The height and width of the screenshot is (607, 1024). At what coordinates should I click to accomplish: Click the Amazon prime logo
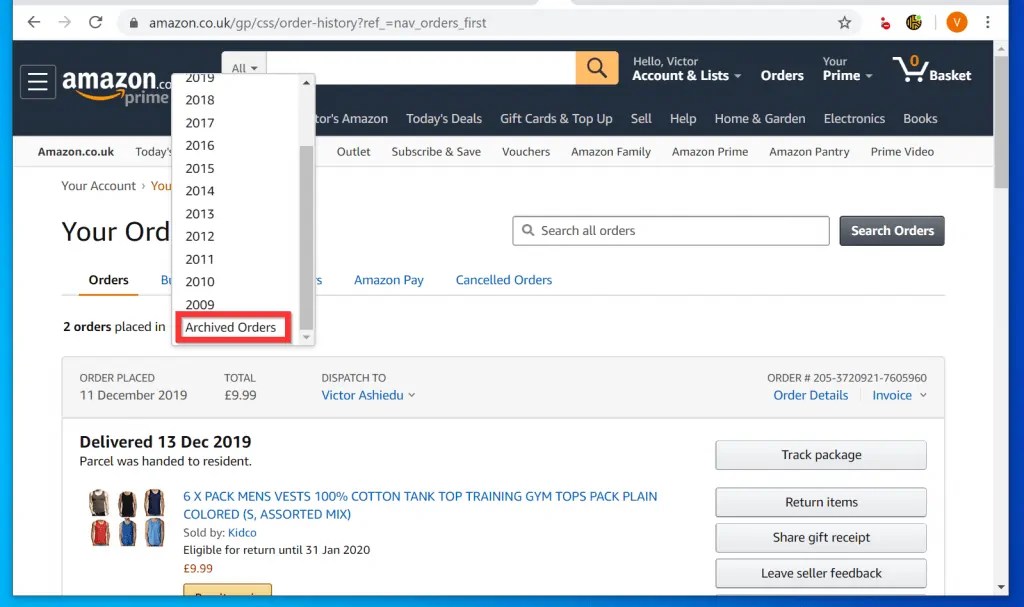(x=116, y=87)
